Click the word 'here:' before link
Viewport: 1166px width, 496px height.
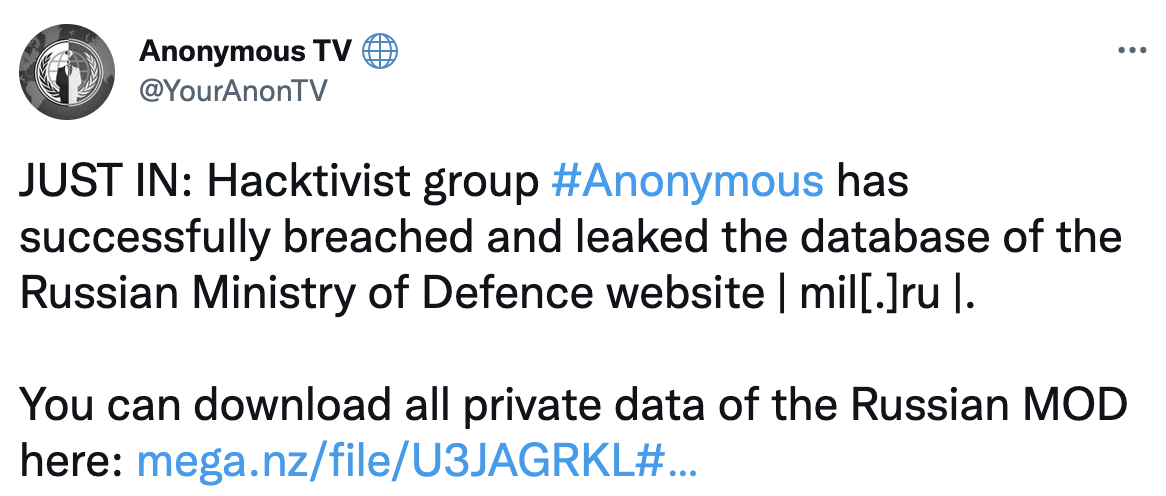click(x=71, y=461)
